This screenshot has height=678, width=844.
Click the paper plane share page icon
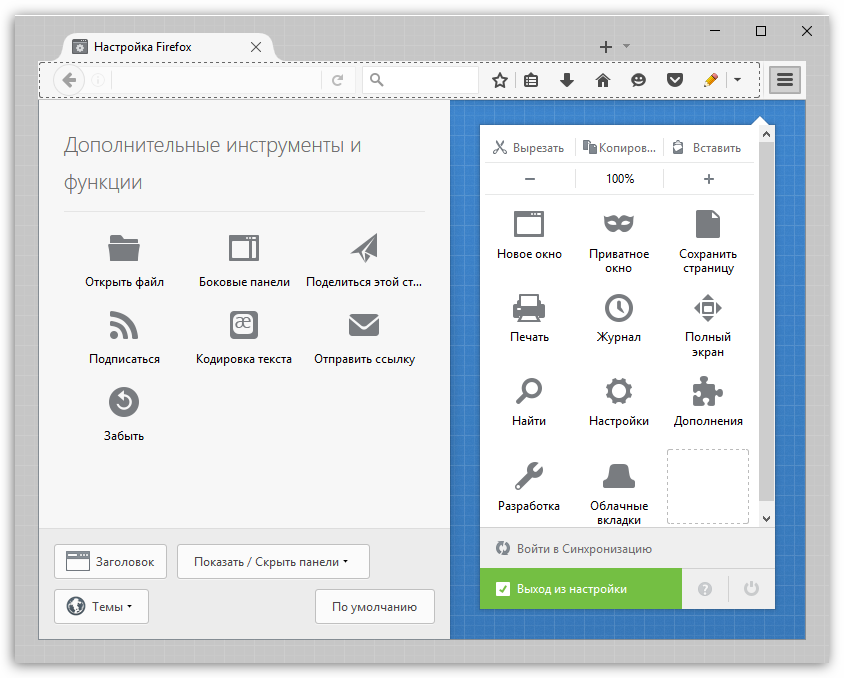click(364, 248)
